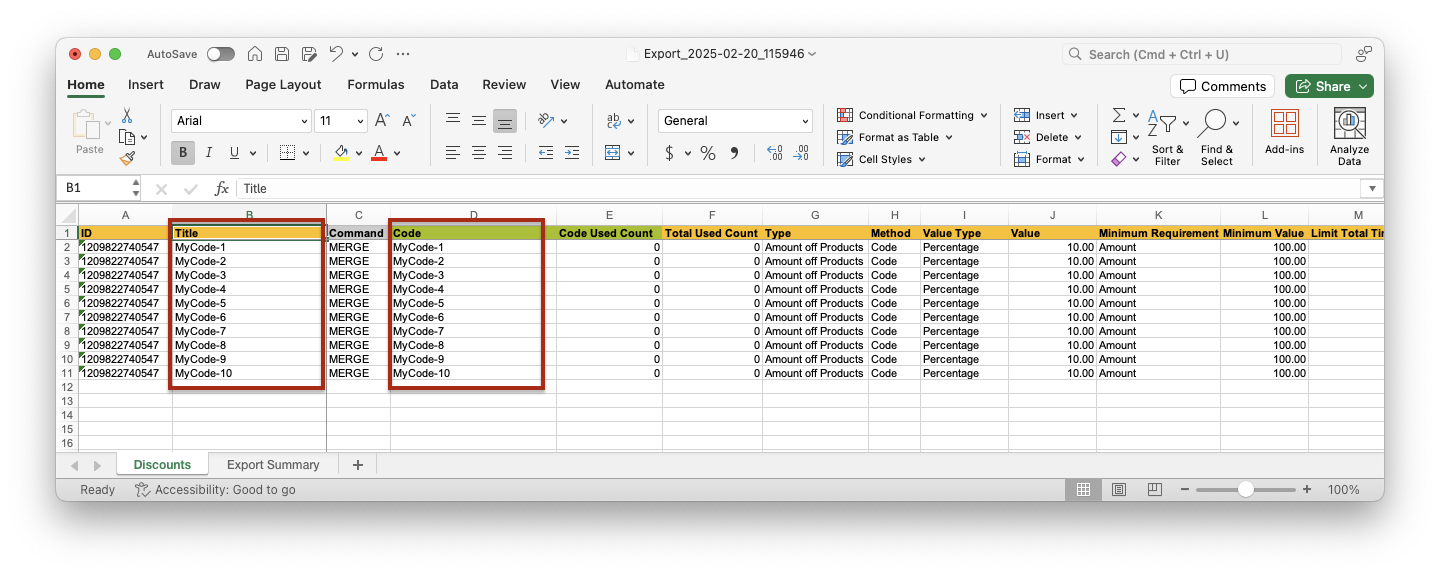Click the Insert Function fx icon

[x=222, y=188]
